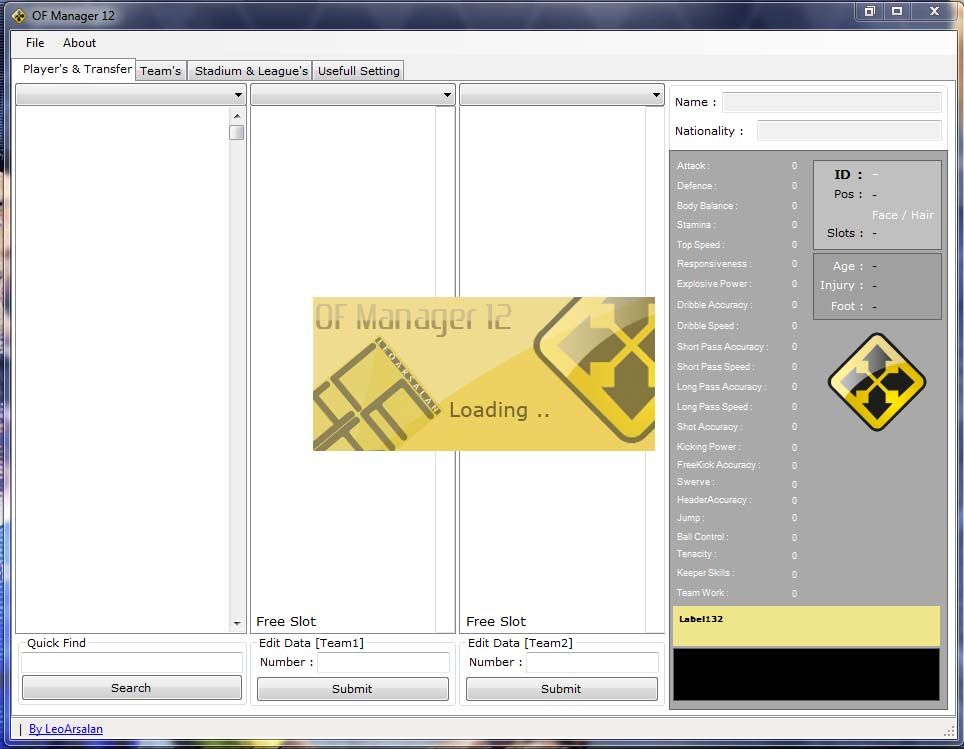Focus the player Name input field
Viewport: 964px width, 749px height.
831,102
